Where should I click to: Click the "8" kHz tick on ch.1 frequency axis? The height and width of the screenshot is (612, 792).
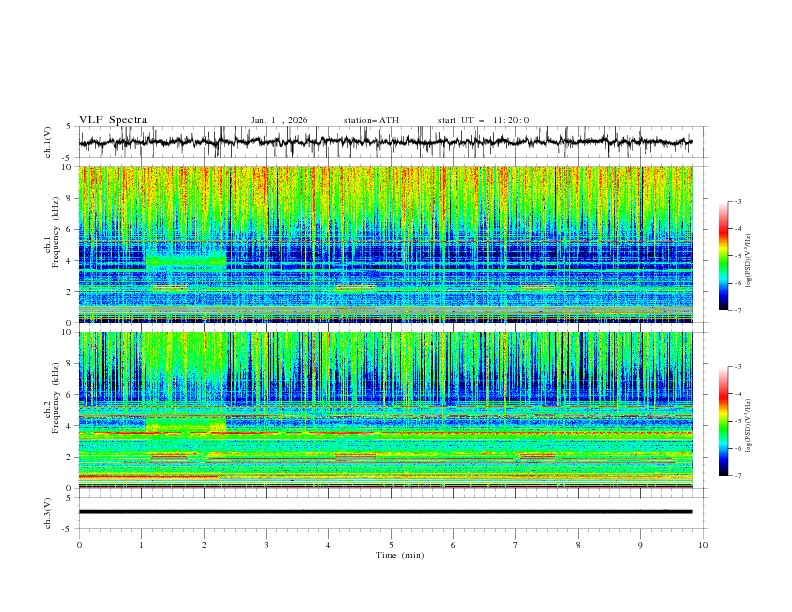click(71, 198)
